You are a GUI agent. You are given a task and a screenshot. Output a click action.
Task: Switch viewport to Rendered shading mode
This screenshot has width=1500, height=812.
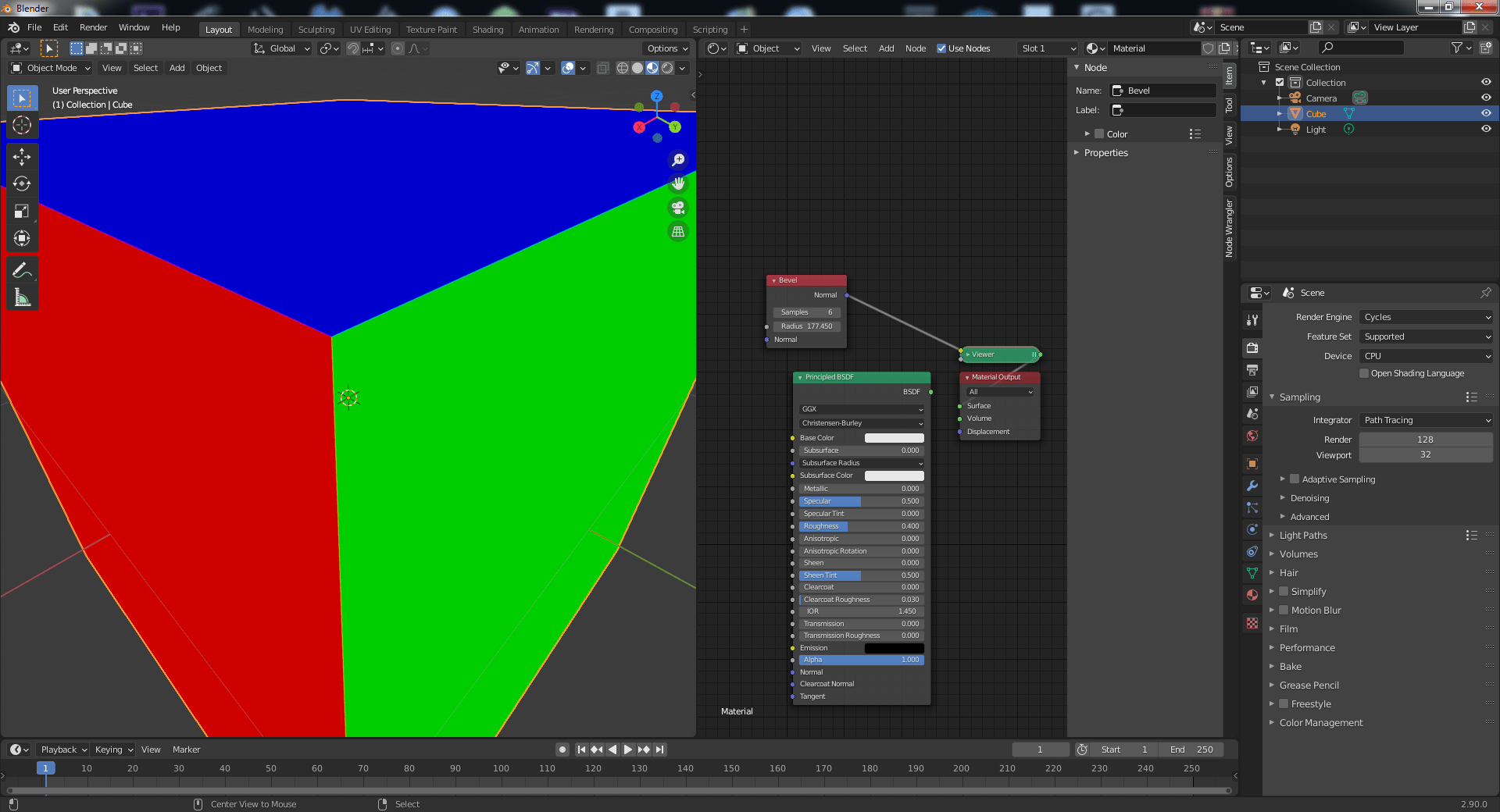pyautogui.click(x=666, y=68)
